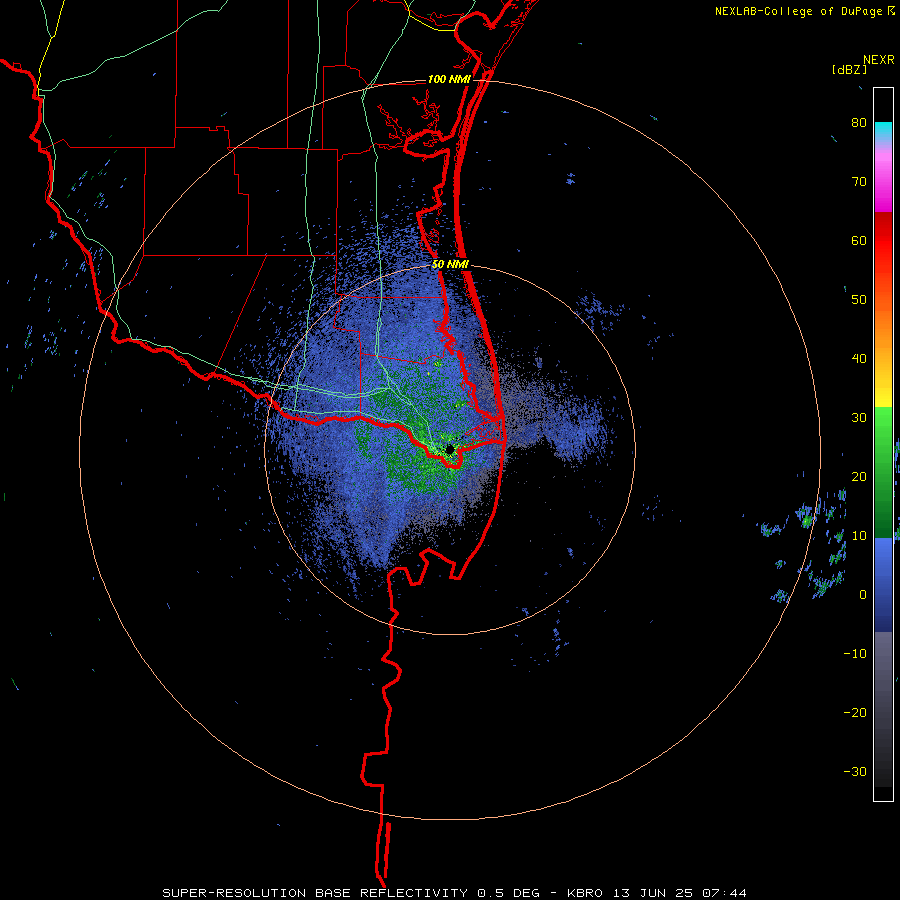The height and width of the screenshot is (900, 900).
Task: Click the '40' value on dBZ scale
Action: (x=859, y=359)
